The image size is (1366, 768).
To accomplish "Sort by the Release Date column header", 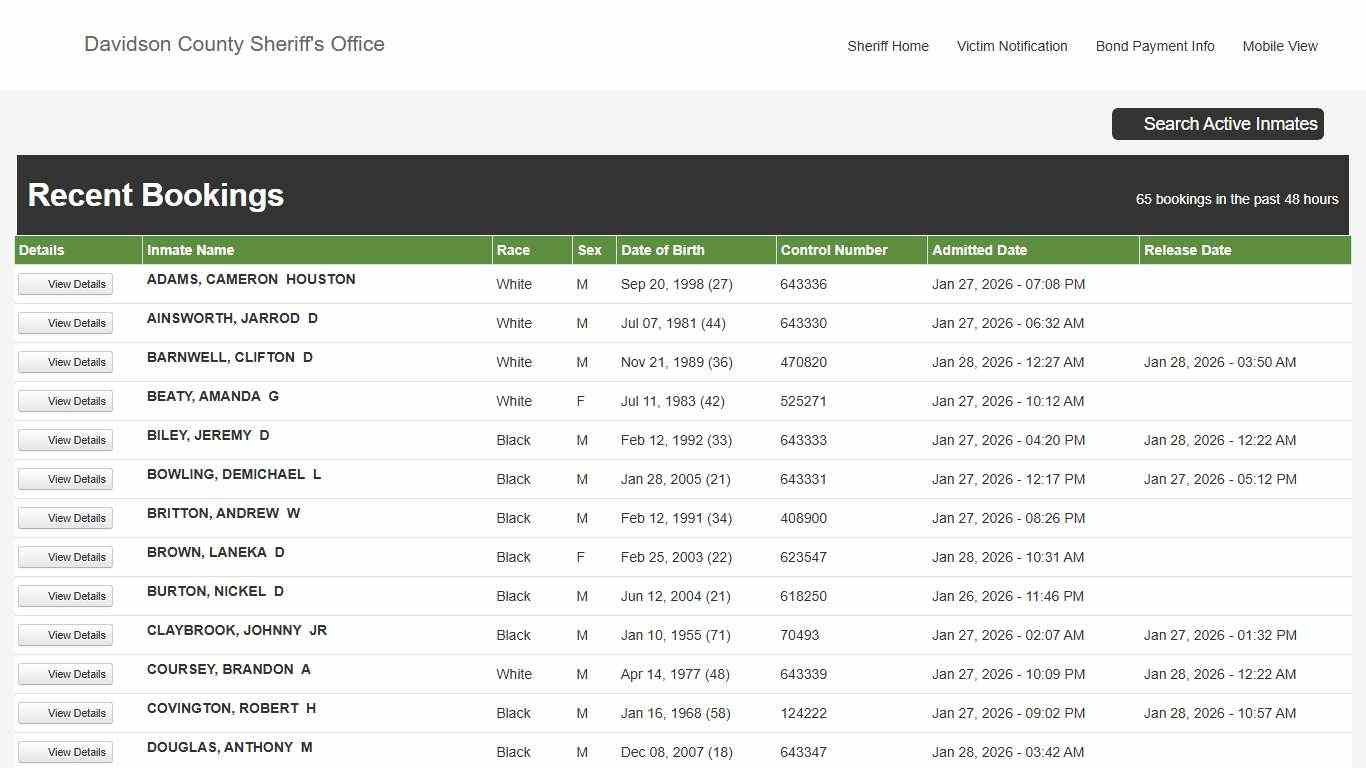I will (x=1188, y=250).
